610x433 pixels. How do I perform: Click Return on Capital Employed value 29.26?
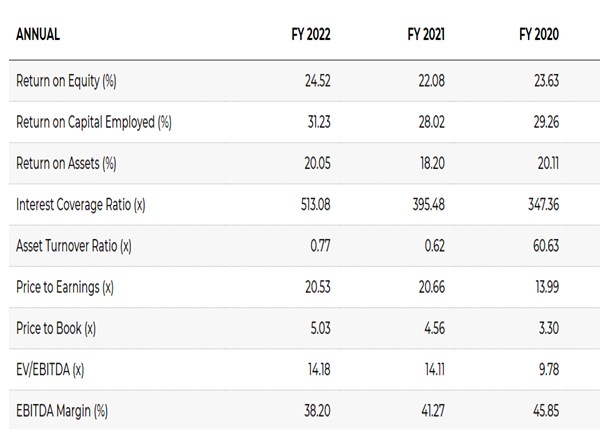(x=545, y=123)
